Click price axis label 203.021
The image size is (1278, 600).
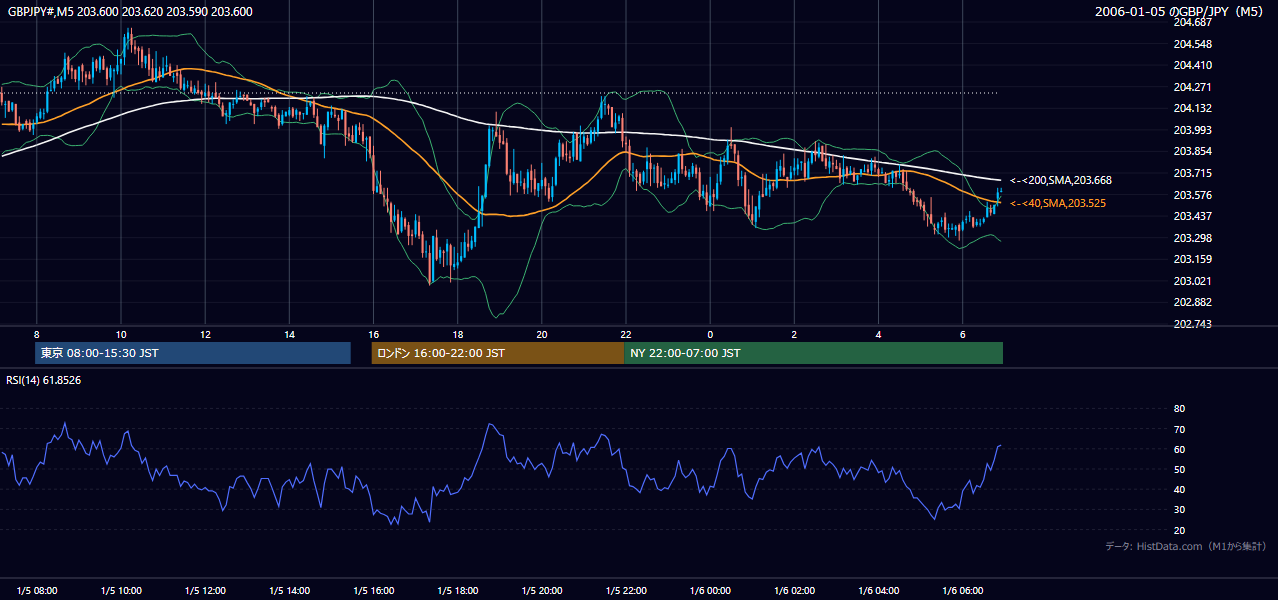pyautogui.click(x=1192, y=281)
